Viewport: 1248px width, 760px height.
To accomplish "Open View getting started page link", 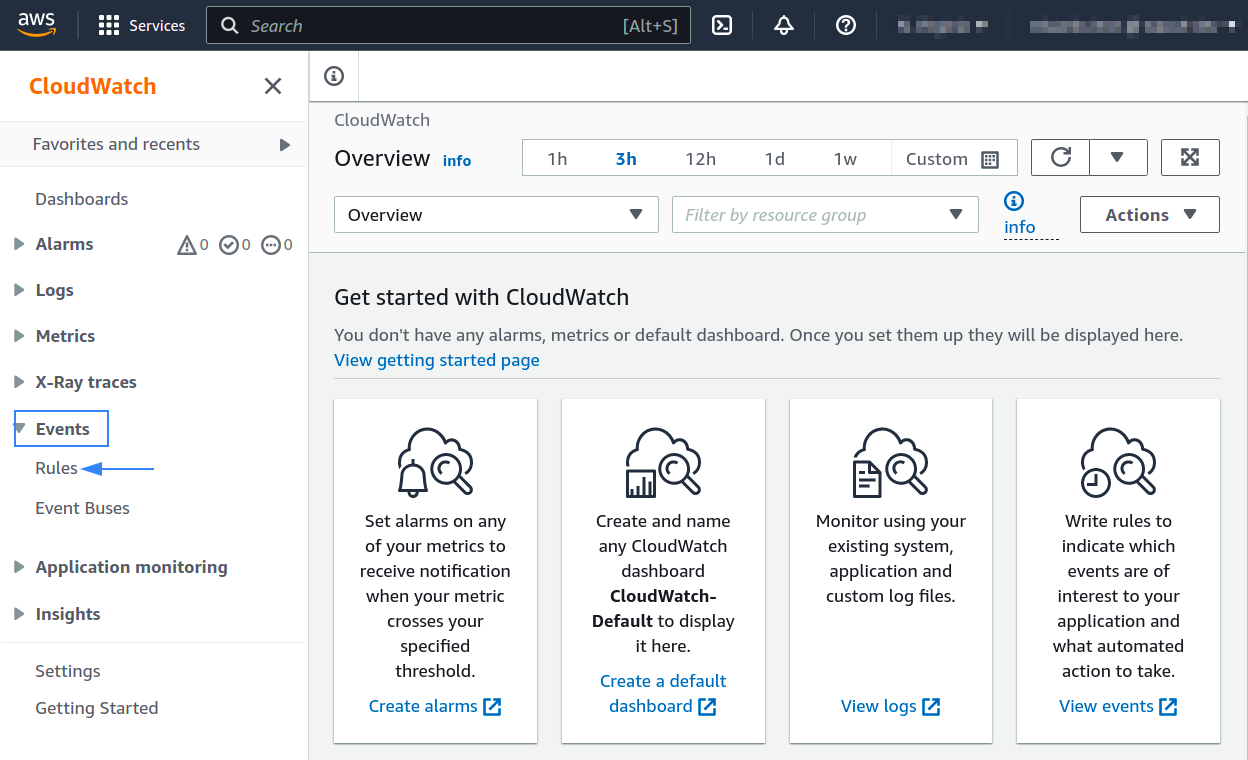I will [437, 360].
